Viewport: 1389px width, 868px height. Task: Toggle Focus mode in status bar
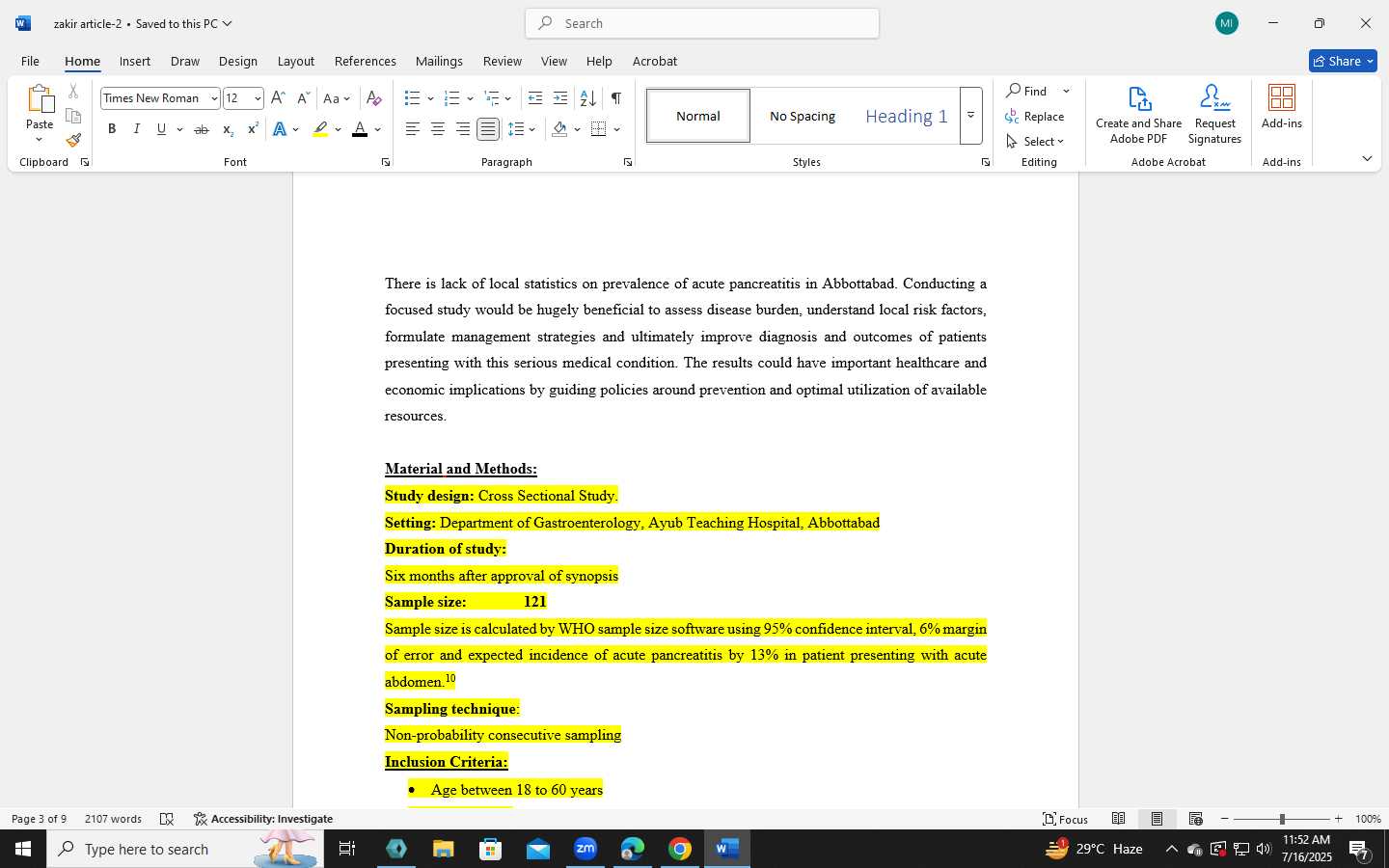coord(1066,819)
